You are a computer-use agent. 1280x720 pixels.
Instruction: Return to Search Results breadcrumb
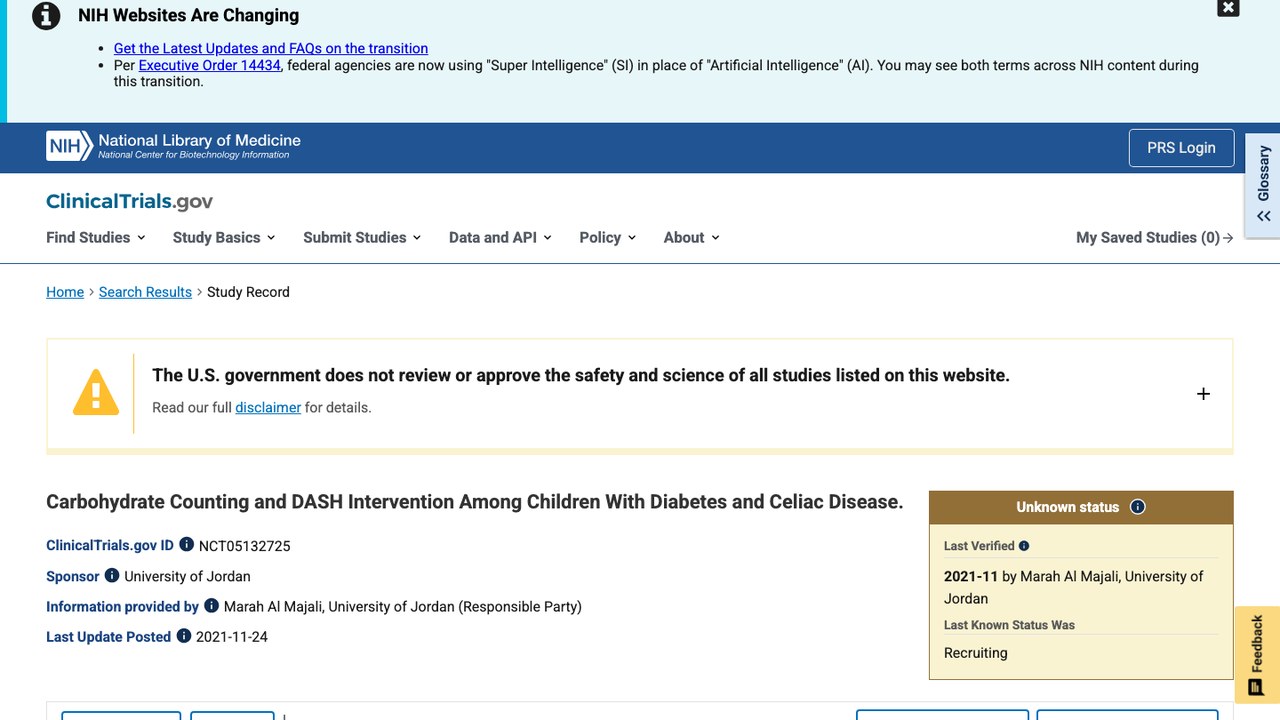click(145, 292)
